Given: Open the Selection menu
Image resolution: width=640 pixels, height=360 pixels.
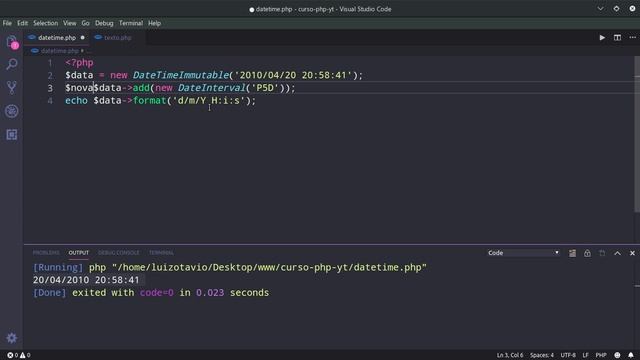Looking at the screenshot, I should [x=45, y=23].
